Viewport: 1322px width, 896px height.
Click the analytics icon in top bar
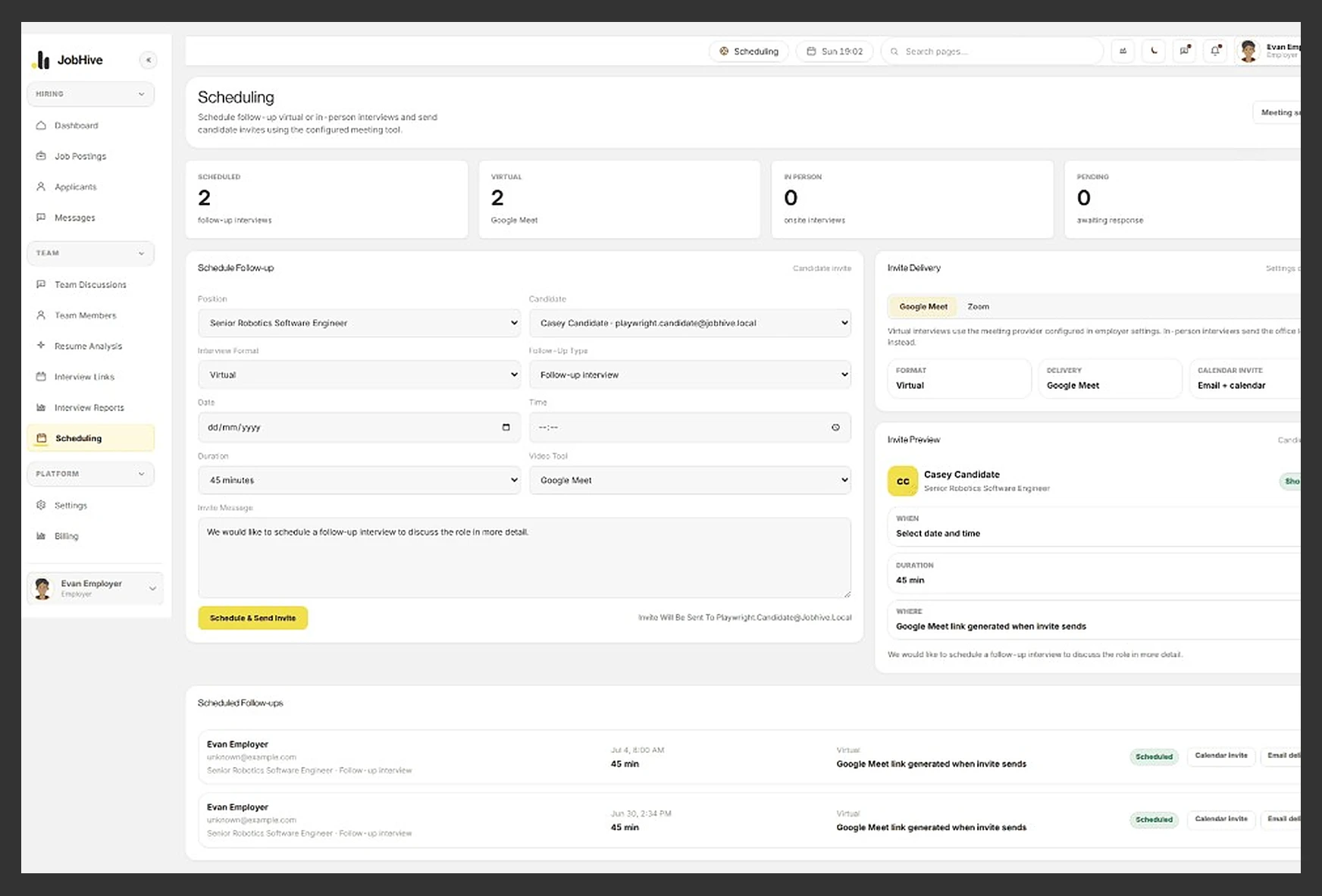pos(1123,51)
